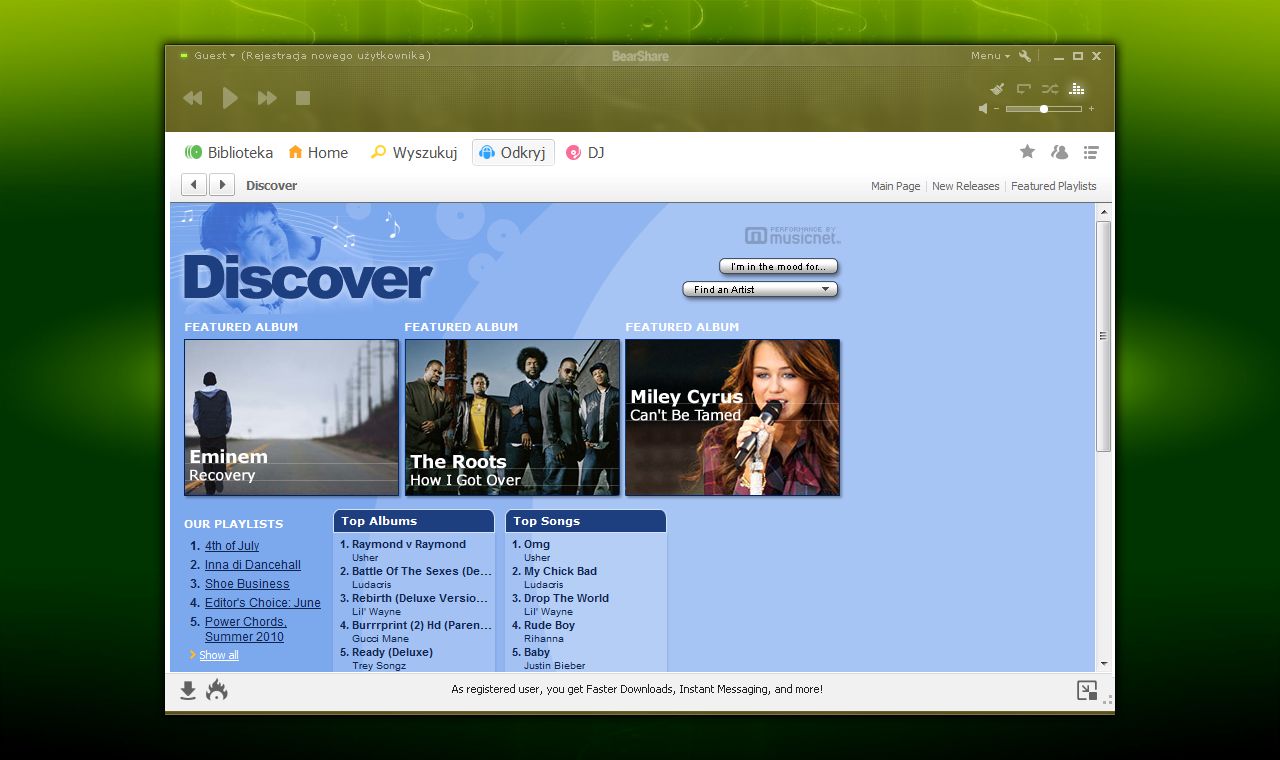The image size is (1280, 760).
Task: Click the favorites star icon
Action: (1027, 152)
